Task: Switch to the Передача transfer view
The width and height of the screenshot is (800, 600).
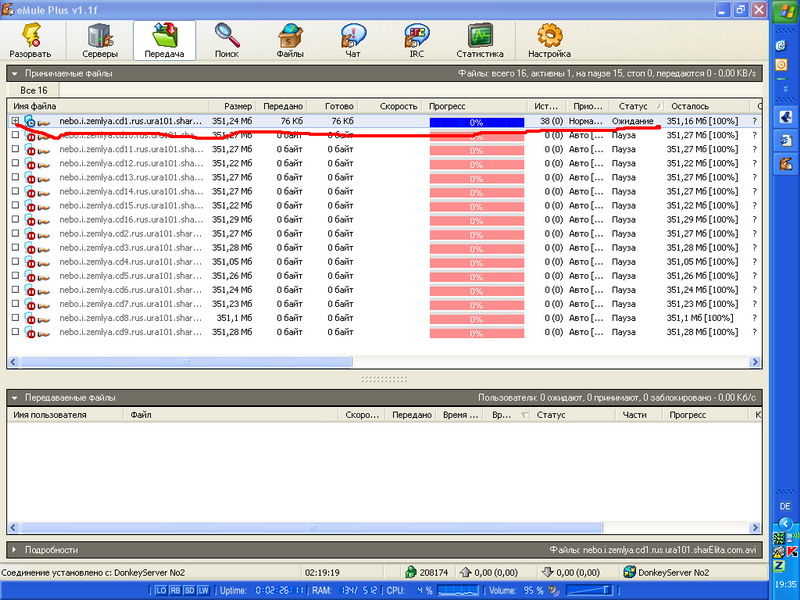Action: 164,41
